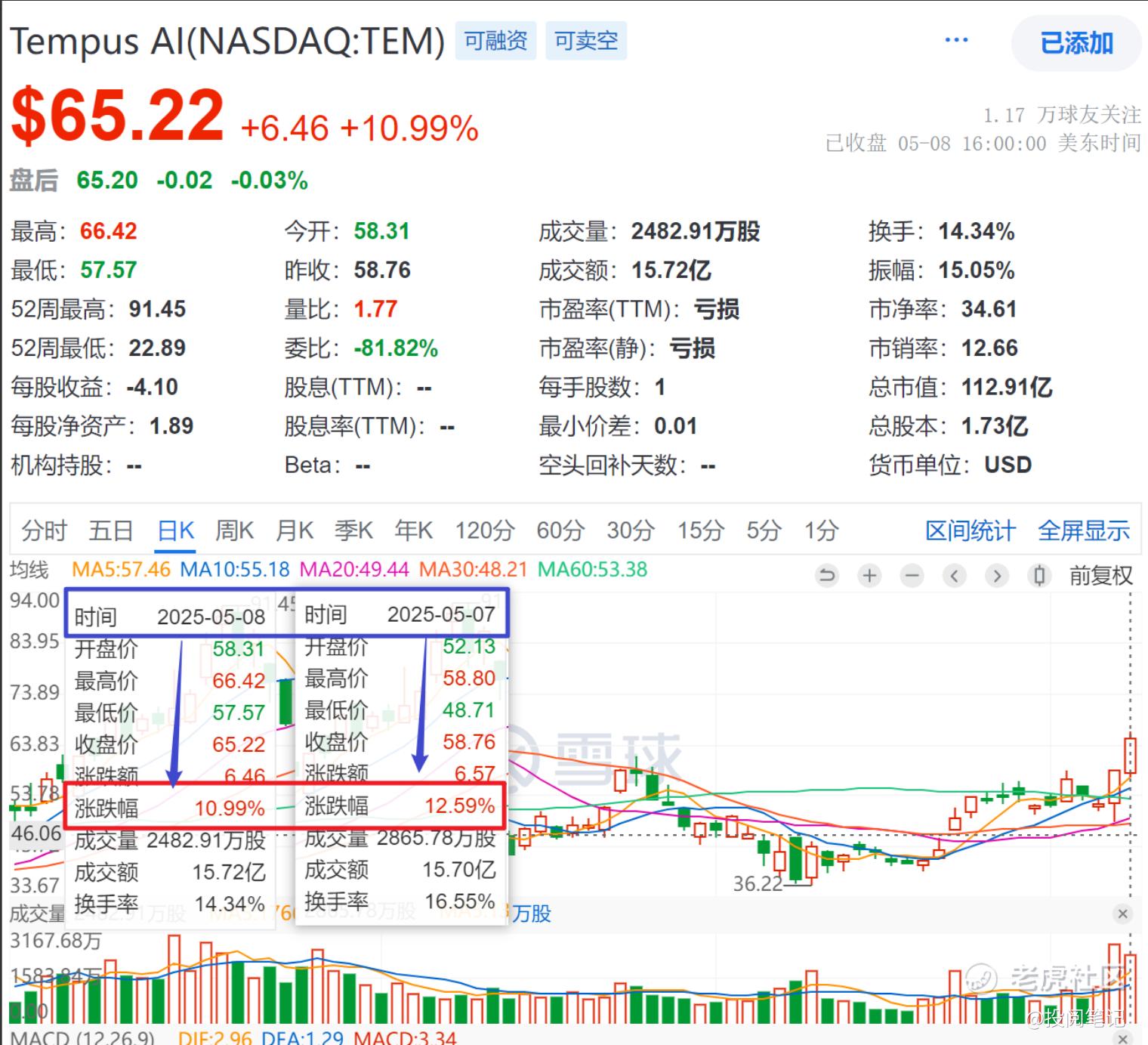Click the MA10:55.18 moving average label
Image resolution: width=1148 pixels, height=1045 pixels.
pyautogui.click(x=235, y=570)
